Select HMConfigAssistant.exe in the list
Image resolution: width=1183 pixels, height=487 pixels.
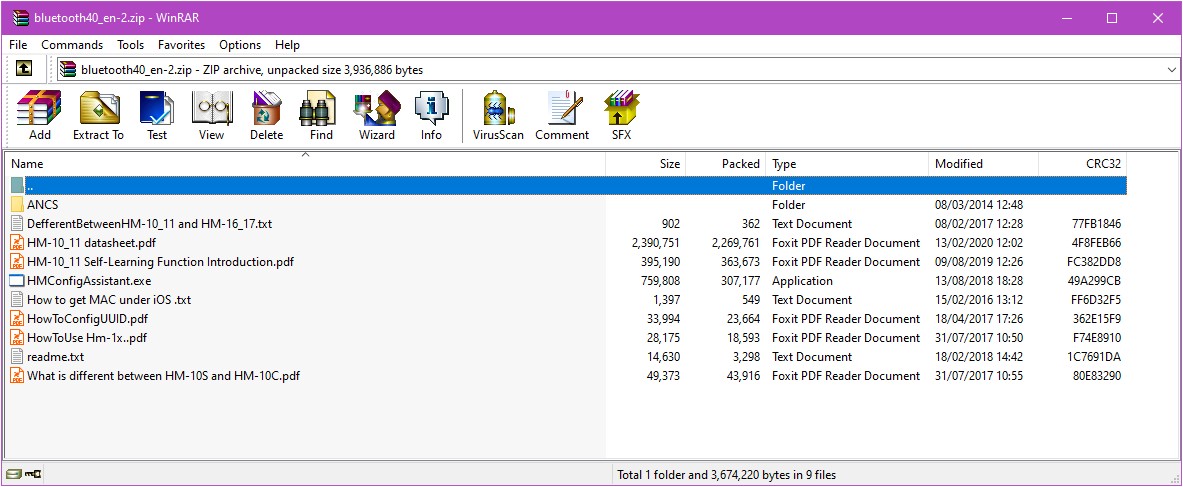(89, 281)
